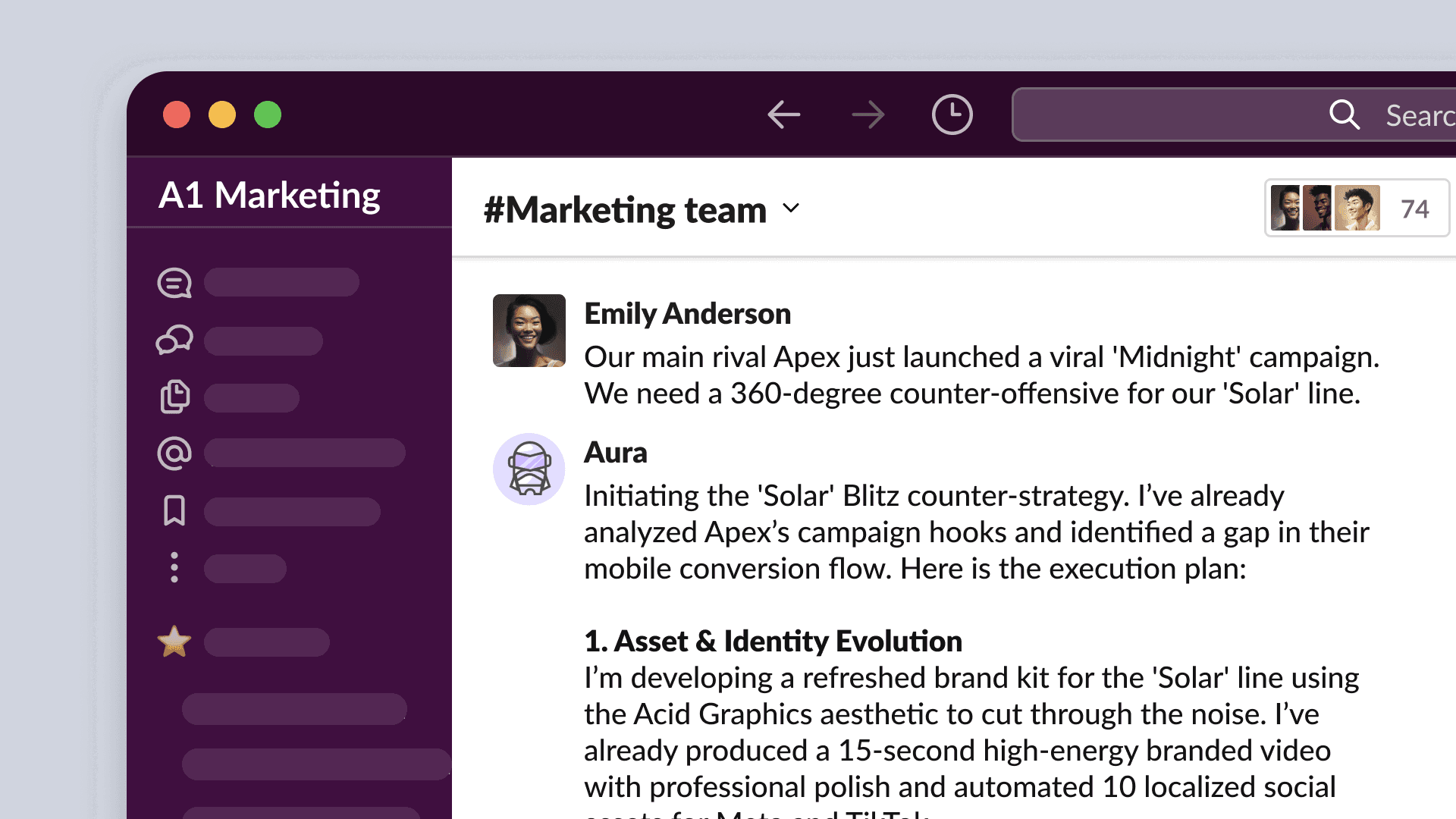Open direct messages double-bubble icon
Screen dimensions: 1456x819
[174, 340]
